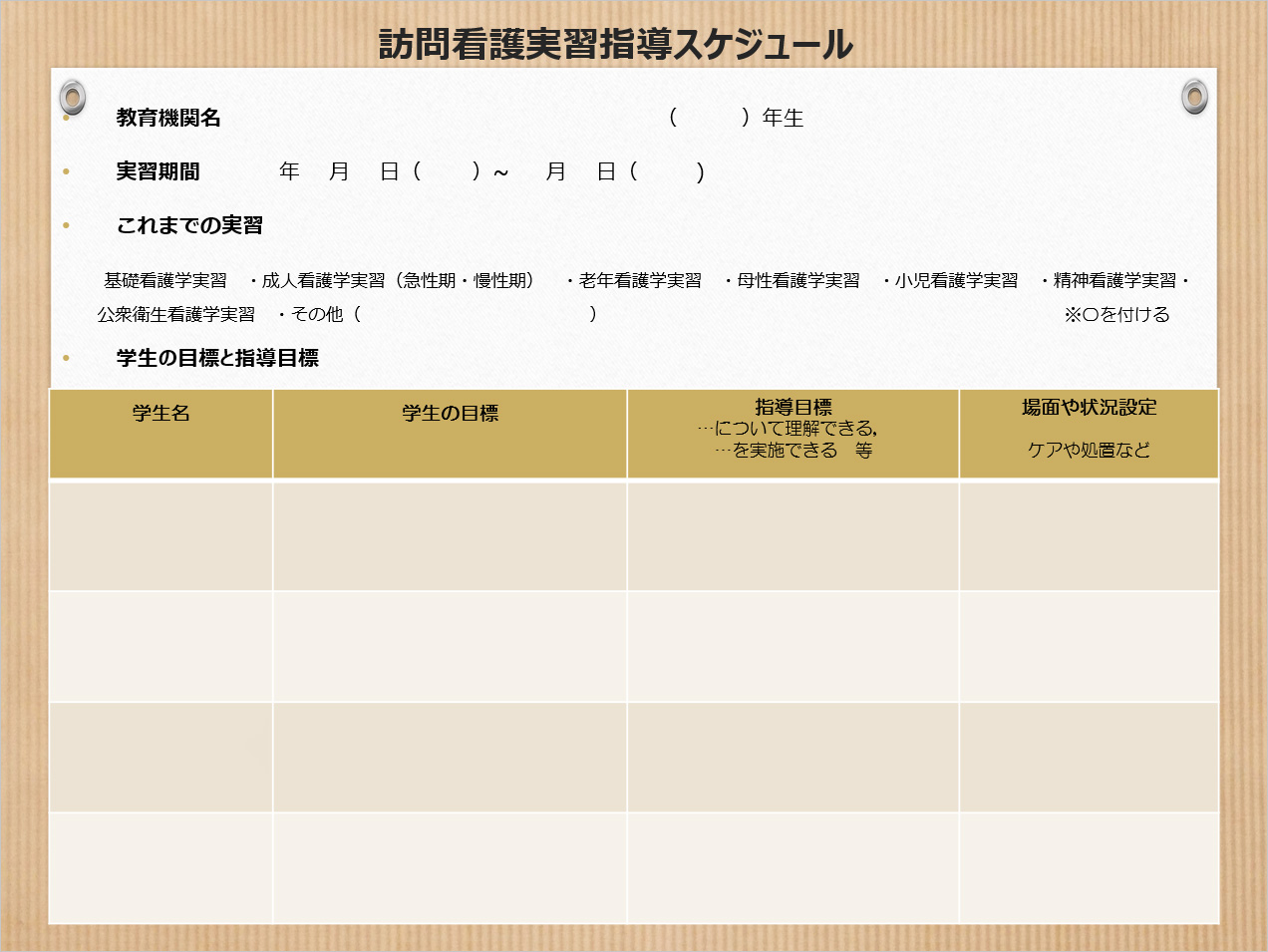Select the 指導目標 column header
This screenshot has height=952, width=1268.
tap(793, 407)
